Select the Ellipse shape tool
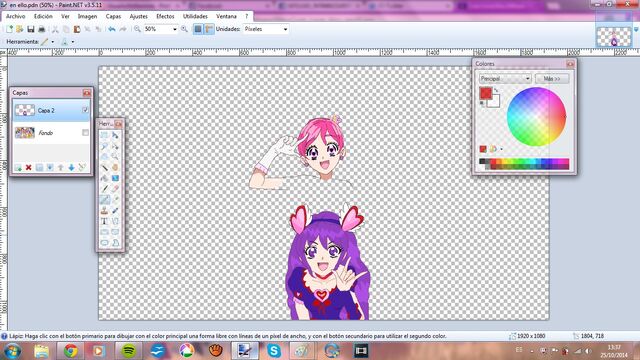 (x=104, y=242)
